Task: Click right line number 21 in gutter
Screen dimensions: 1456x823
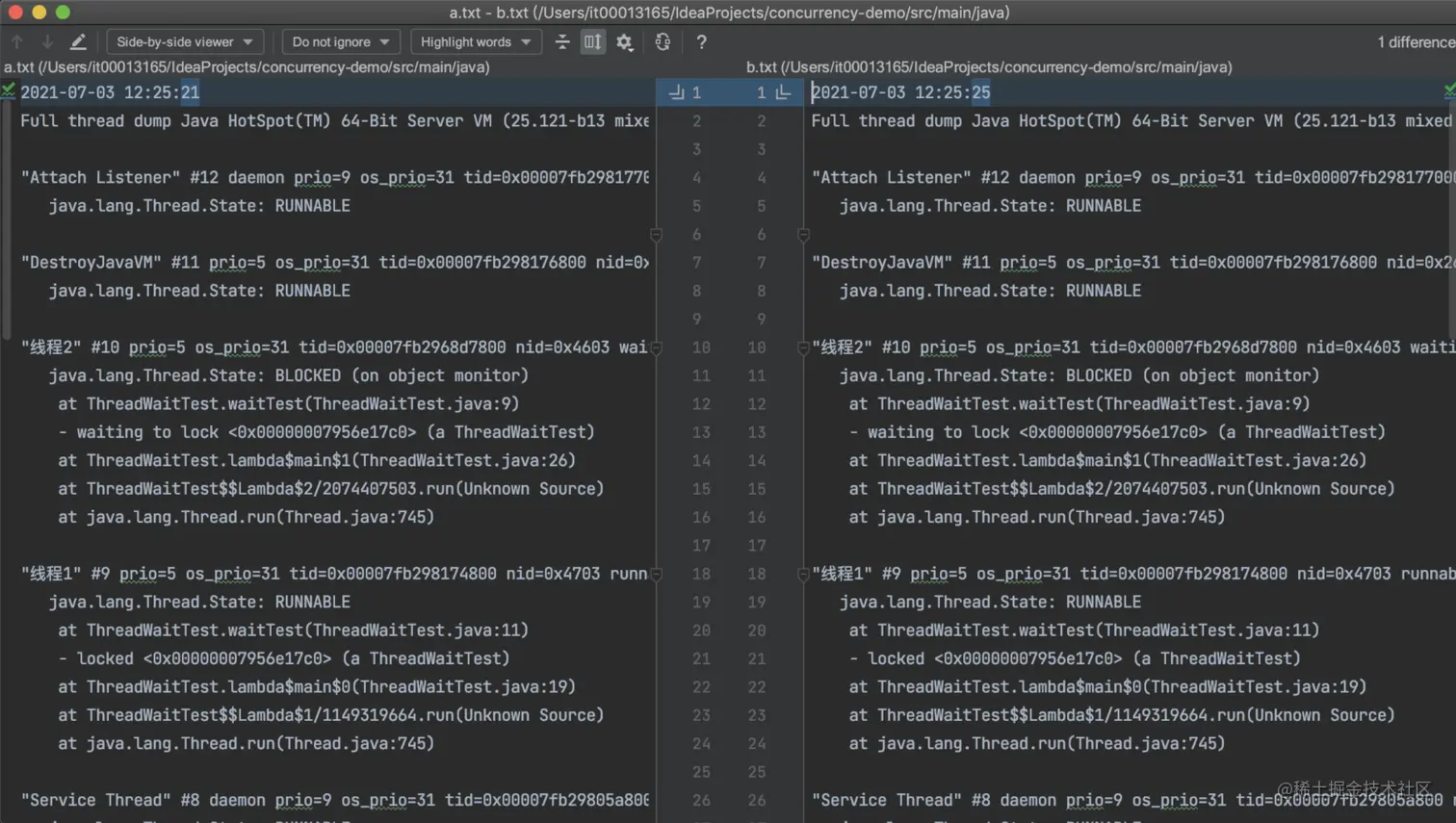Action: point(757,658)
